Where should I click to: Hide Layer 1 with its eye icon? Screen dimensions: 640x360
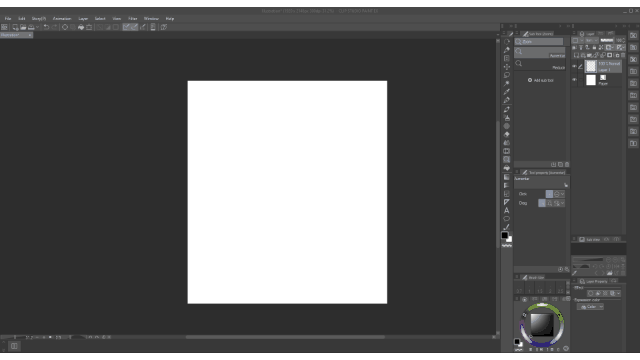[575, 66]
